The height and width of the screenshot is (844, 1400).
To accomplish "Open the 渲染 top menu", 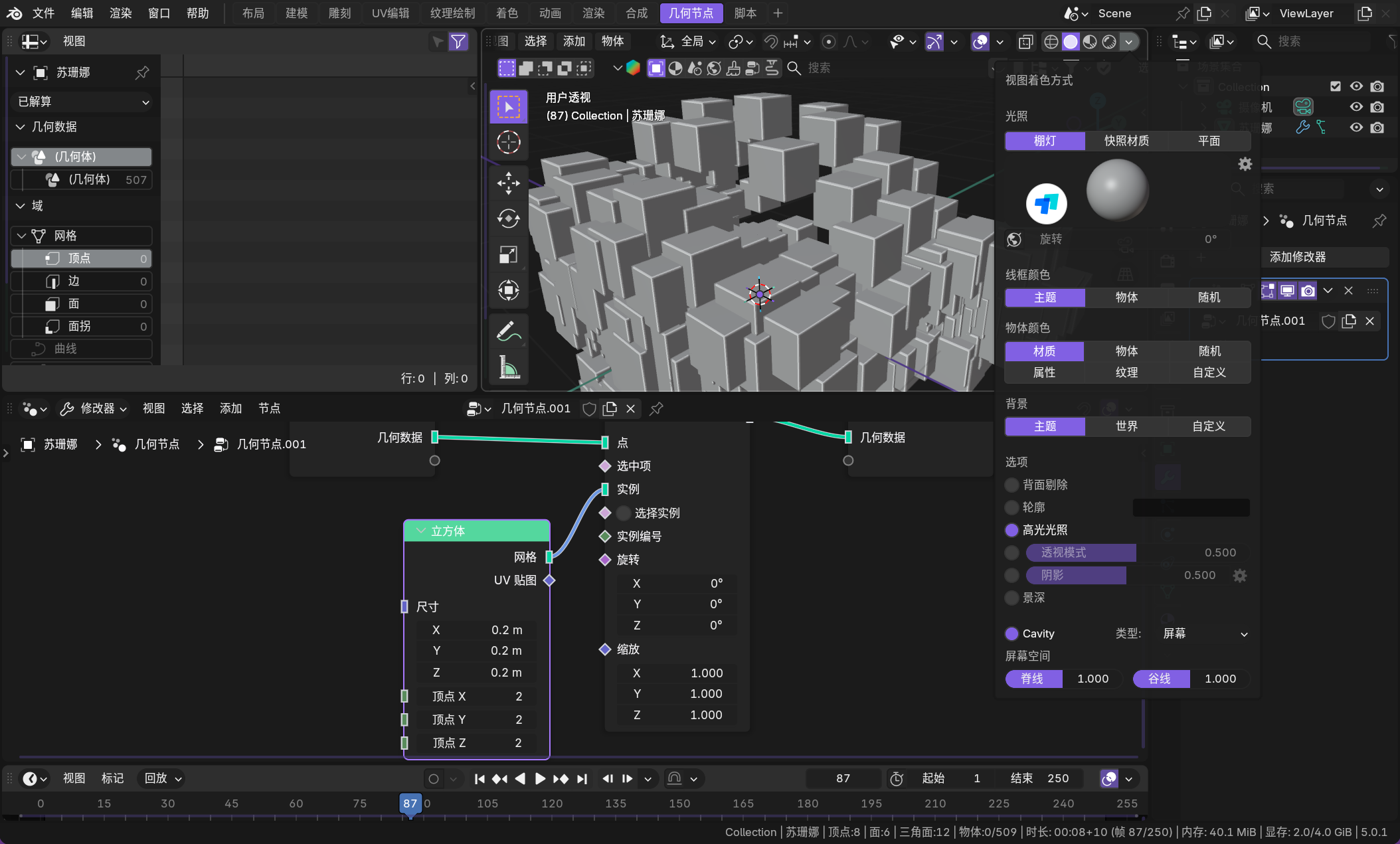I will [120, 13].
